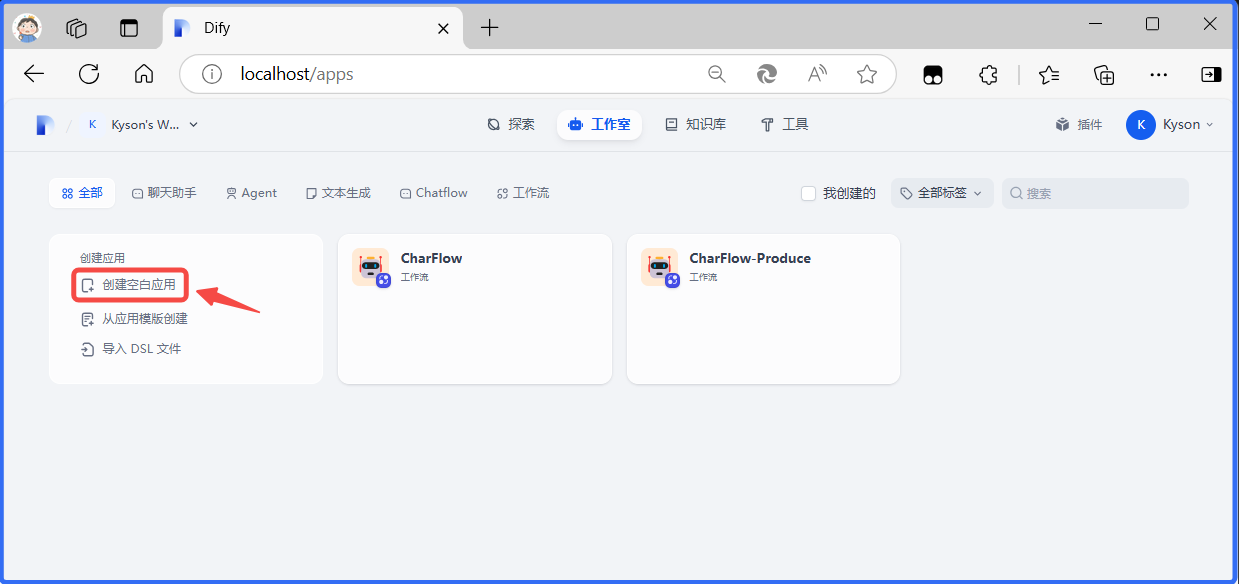Click the CharFlow-Produce robot app icon
Image resolution: width=1239 pixels, height=584 pixels.
(659, 267)
